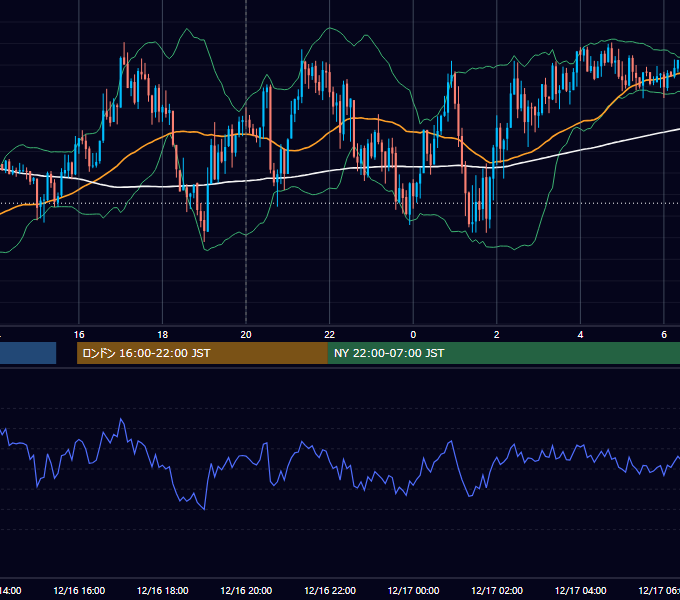This screenshot has width=680, height=600.
Task: Click the '20' hour axis label
Action: (246, 335)
